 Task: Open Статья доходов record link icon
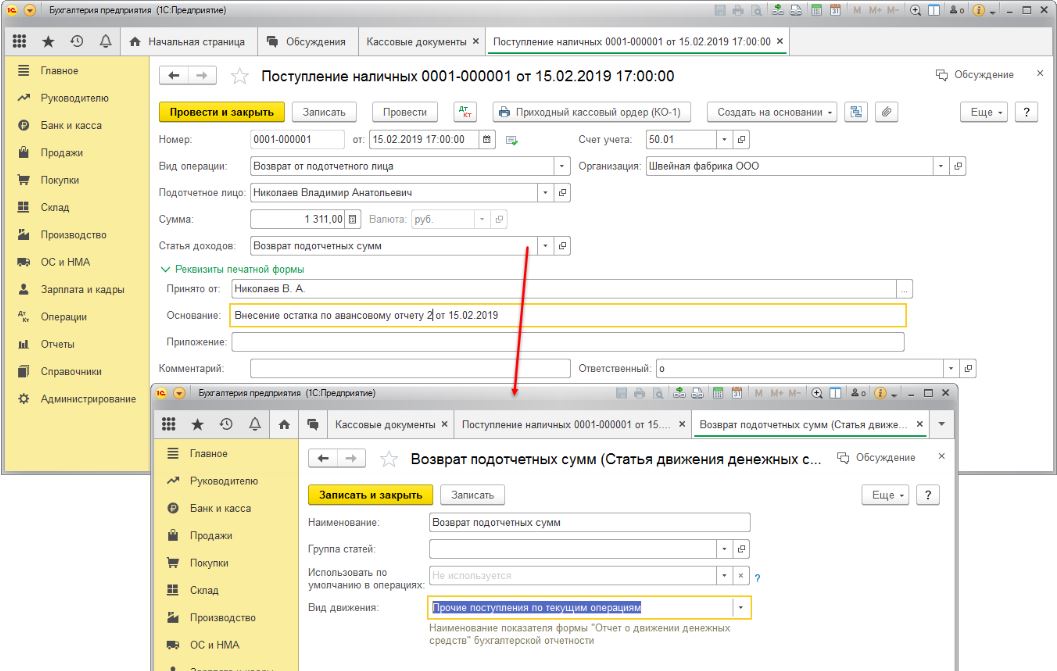[562, 246]
